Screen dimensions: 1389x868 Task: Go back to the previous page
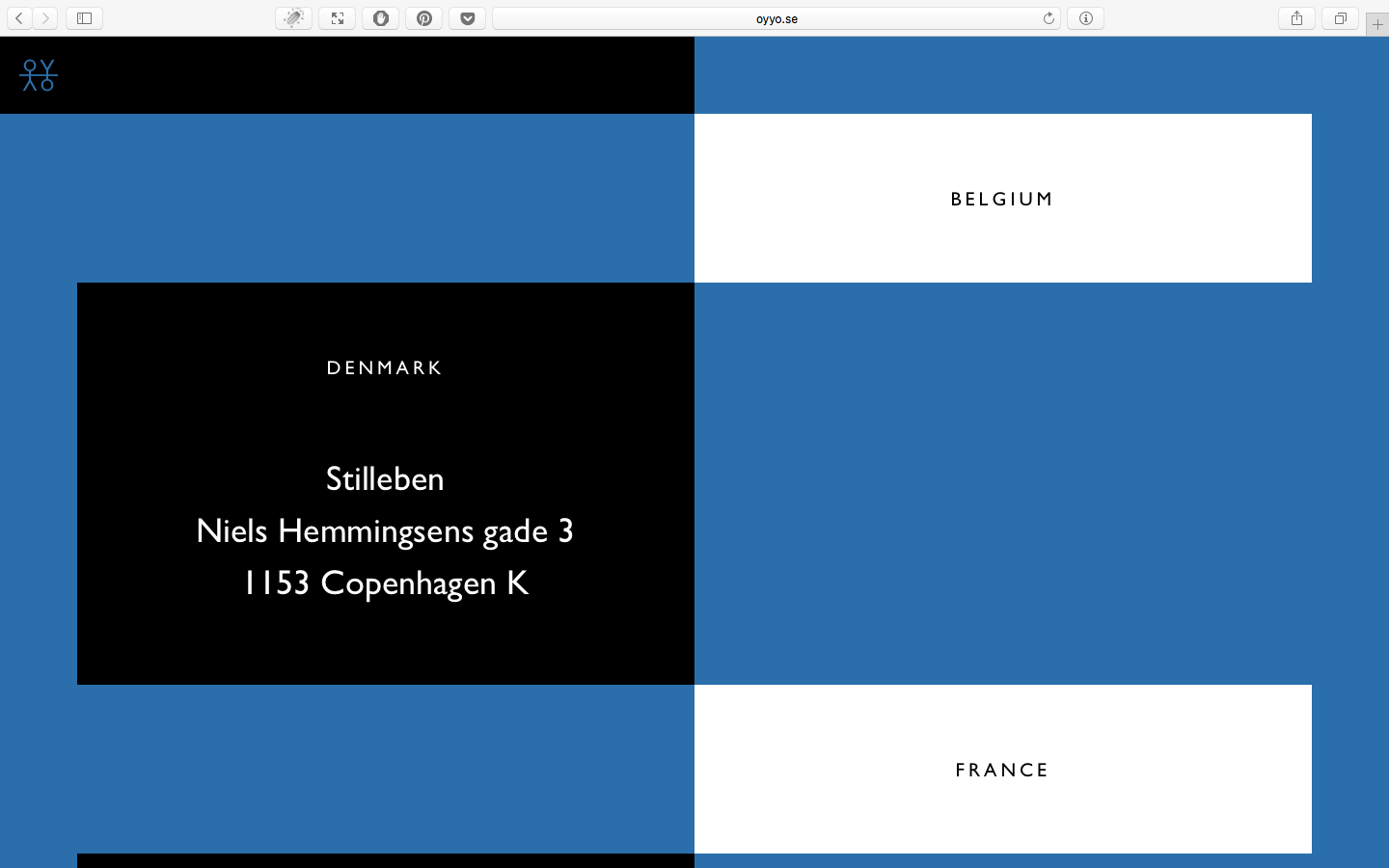pyautogui.click(x=19, y=18)
